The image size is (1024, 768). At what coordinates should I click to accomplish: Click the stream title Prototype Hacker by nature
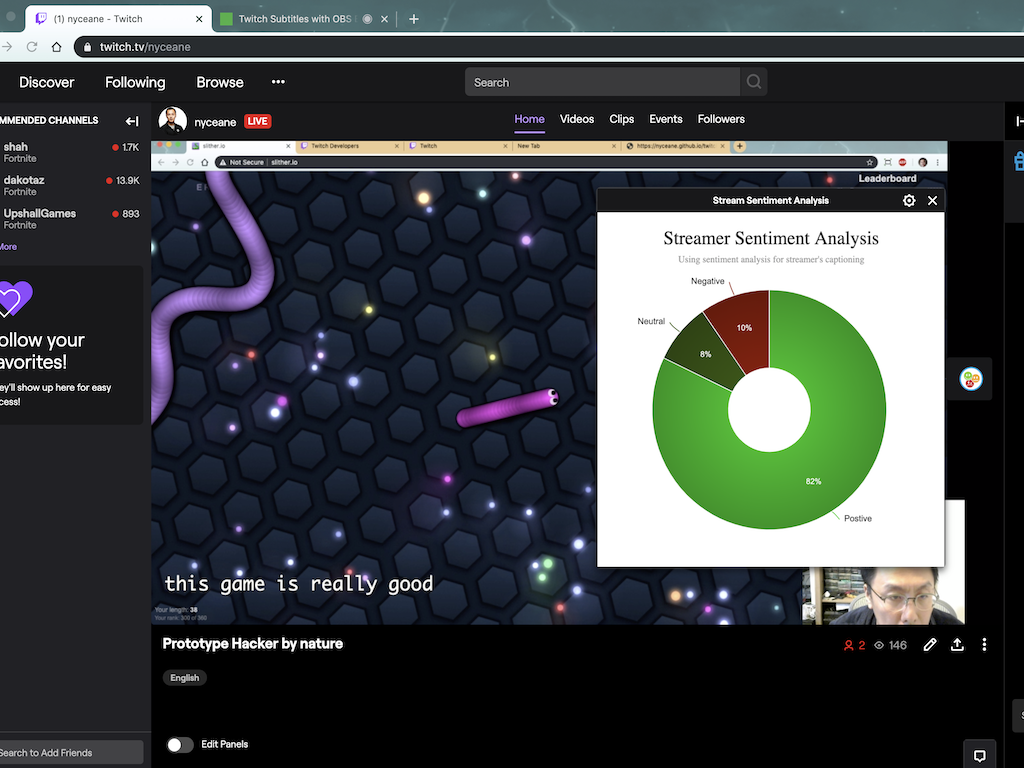(x=253, y=644)
